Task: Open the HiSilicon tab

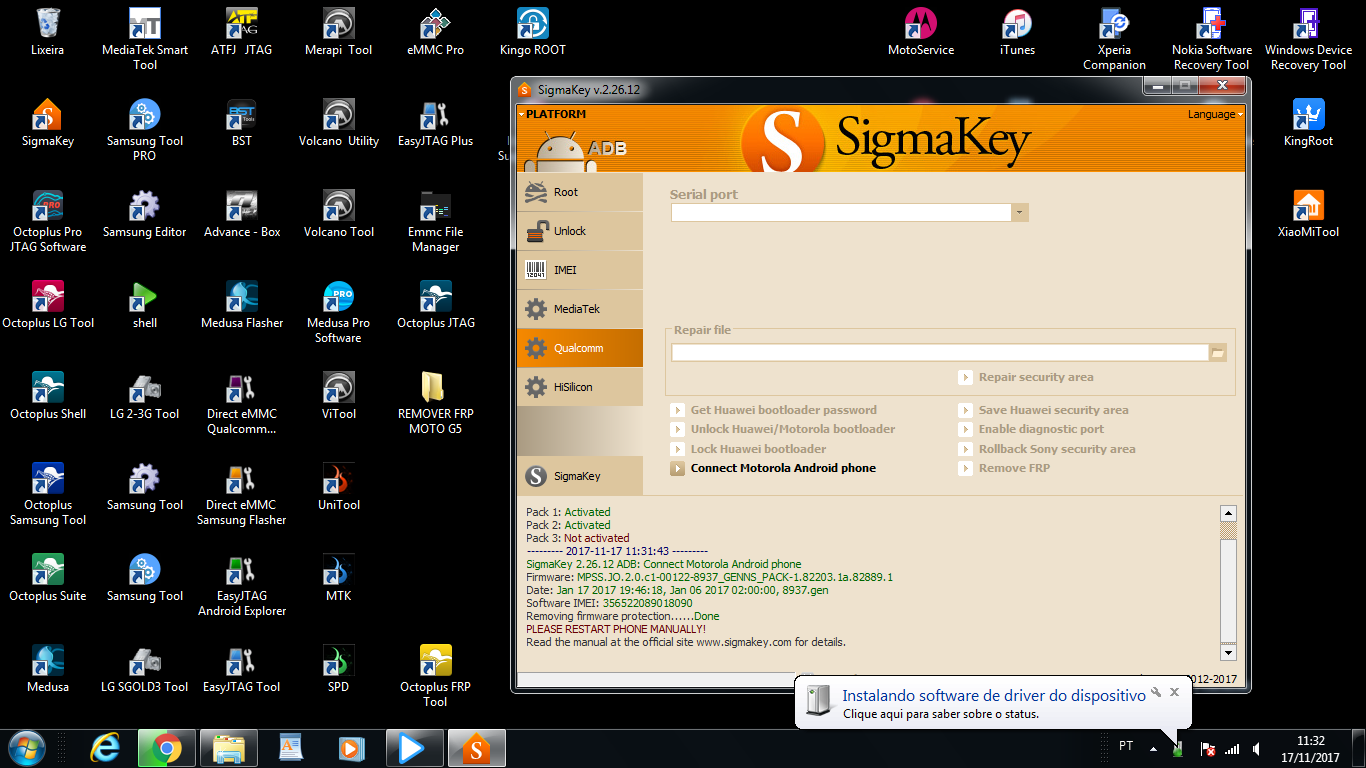Action: click(x=580, y=387)
